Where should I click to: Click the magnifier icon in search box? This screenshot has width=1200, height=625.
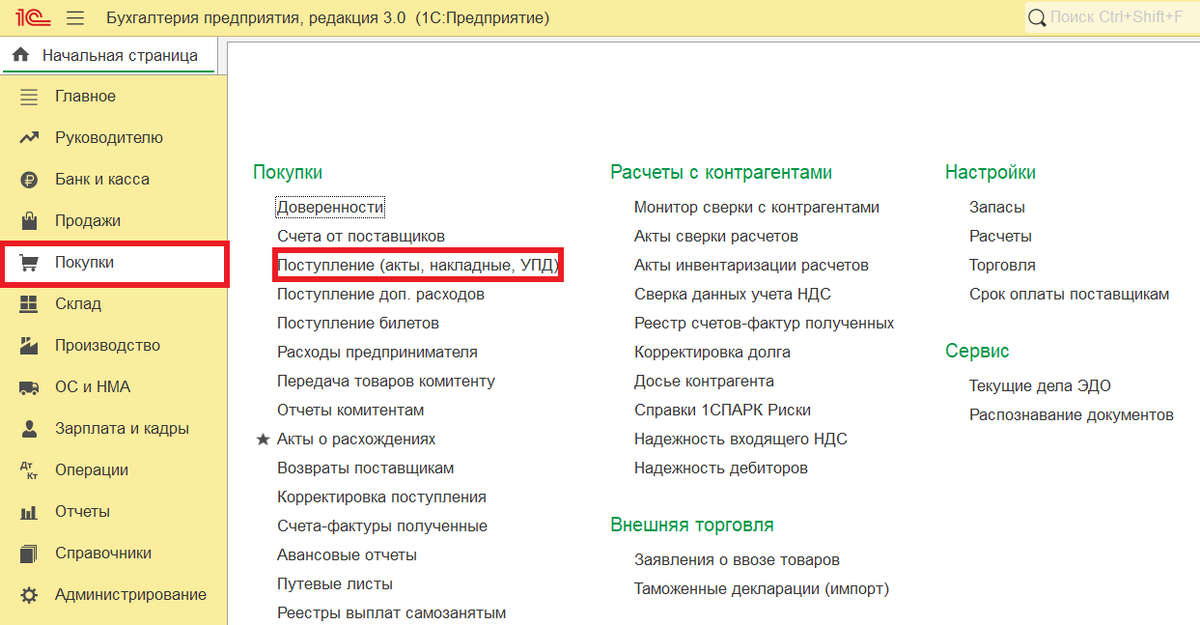[1037, 18]
